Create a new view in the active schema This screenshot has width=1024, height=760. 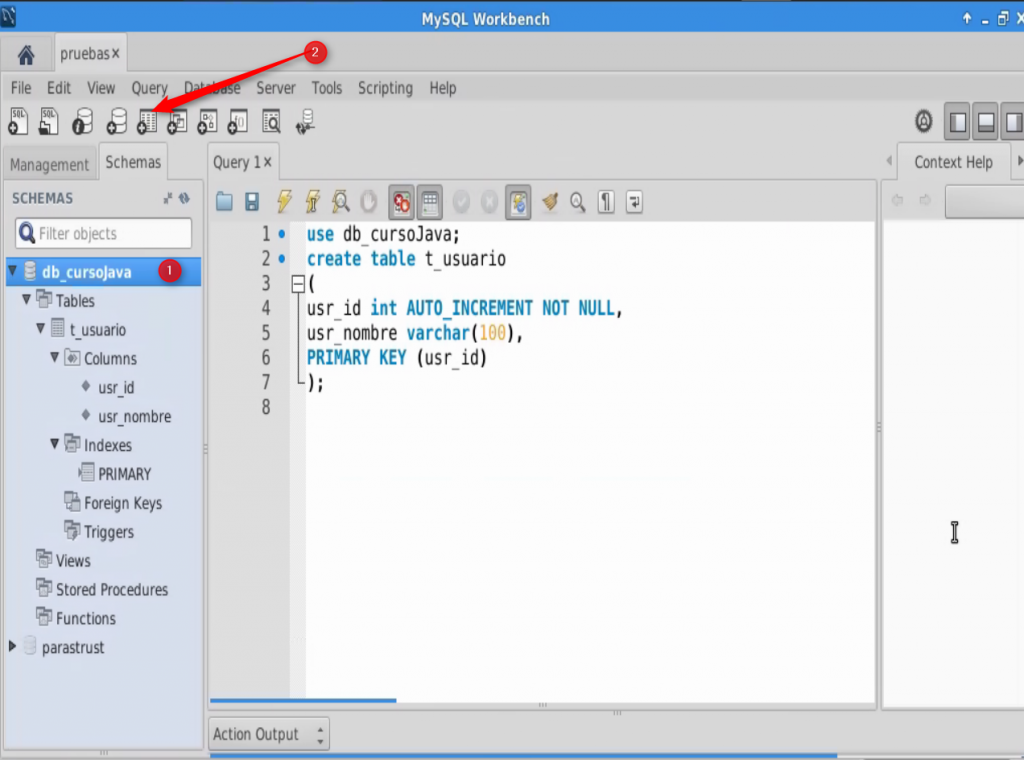176,121
